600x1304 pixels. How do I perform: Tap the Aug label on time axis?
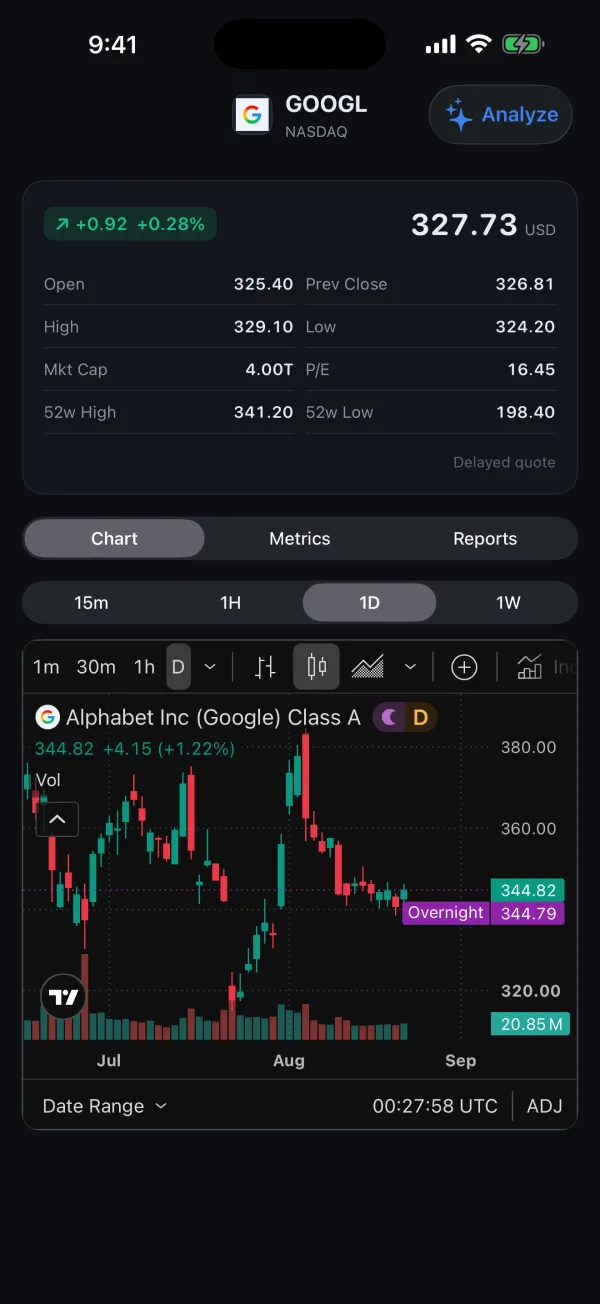click(x=289, y=1061)
